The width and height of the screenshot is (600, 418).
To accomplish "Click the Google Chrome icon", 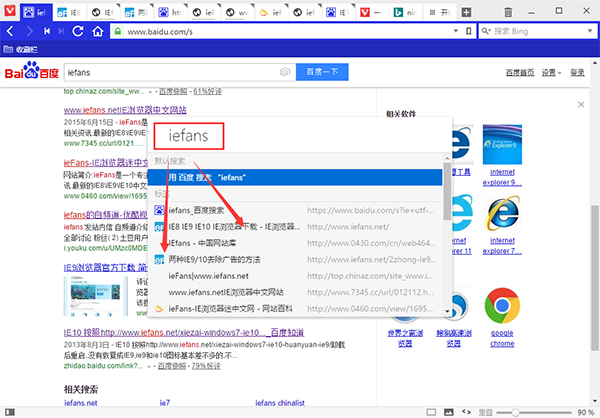I will (502, 306).
